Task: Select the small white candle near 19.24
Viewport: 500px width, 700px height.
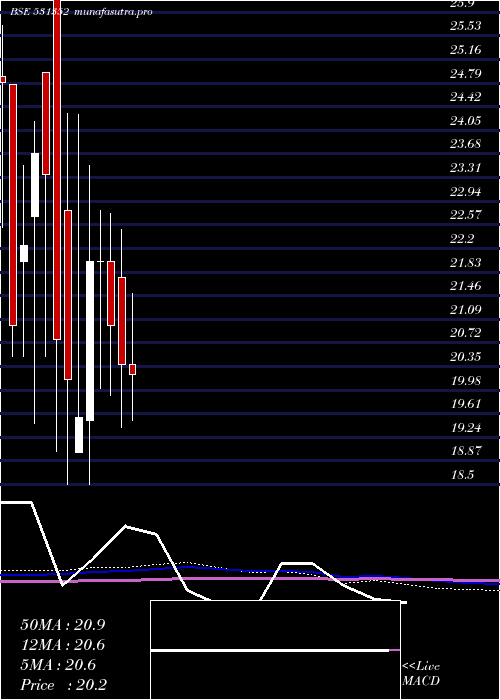Action: coord(79,435)
